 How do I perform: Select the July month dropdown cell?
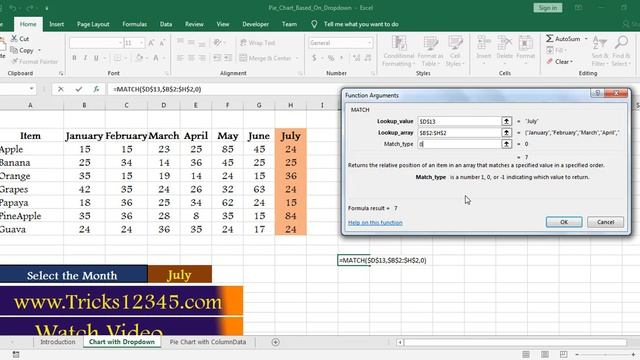click(x=180, y=275)
